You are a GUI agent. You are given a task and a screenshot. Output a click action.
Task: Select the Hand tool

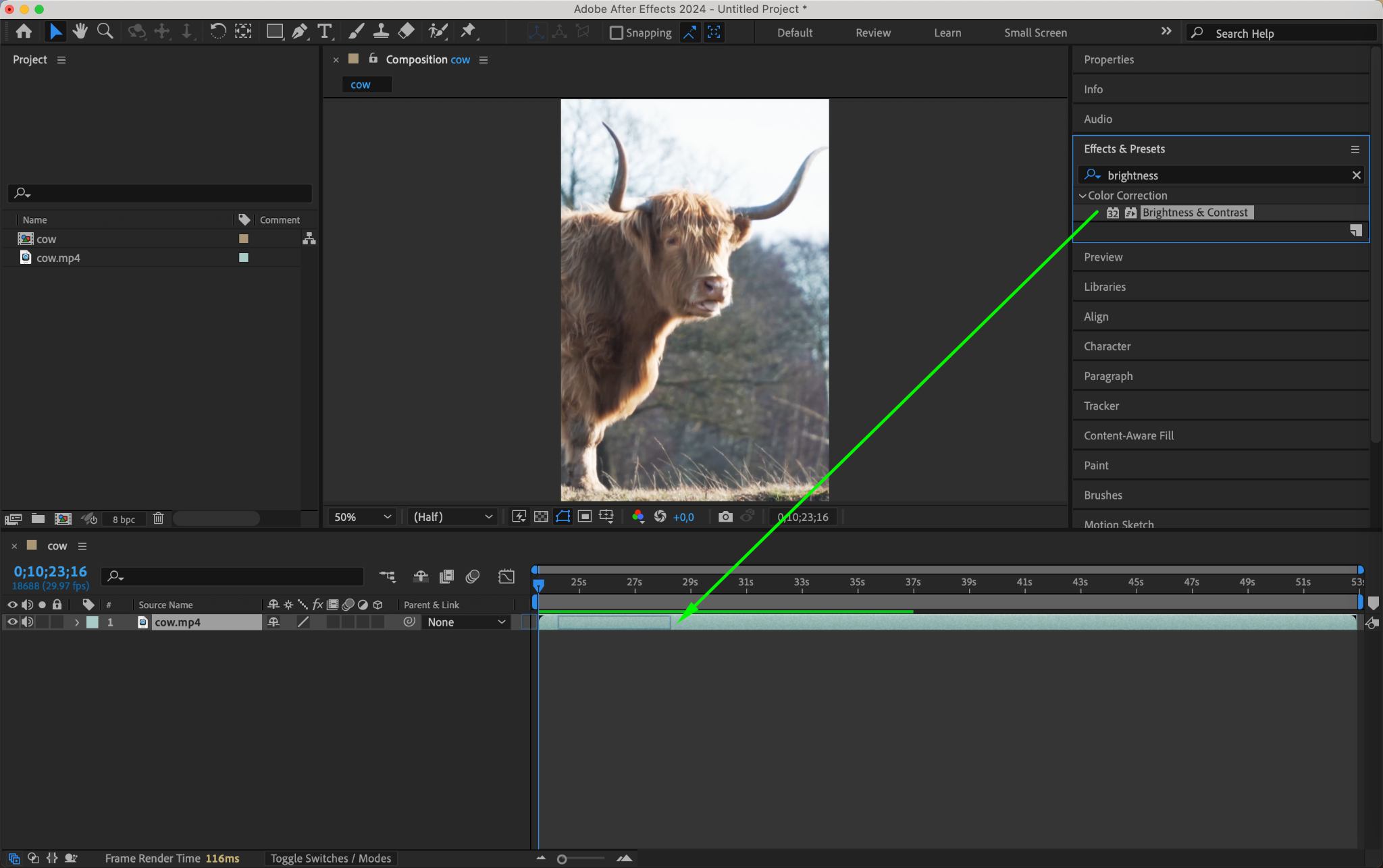[80, 31]
